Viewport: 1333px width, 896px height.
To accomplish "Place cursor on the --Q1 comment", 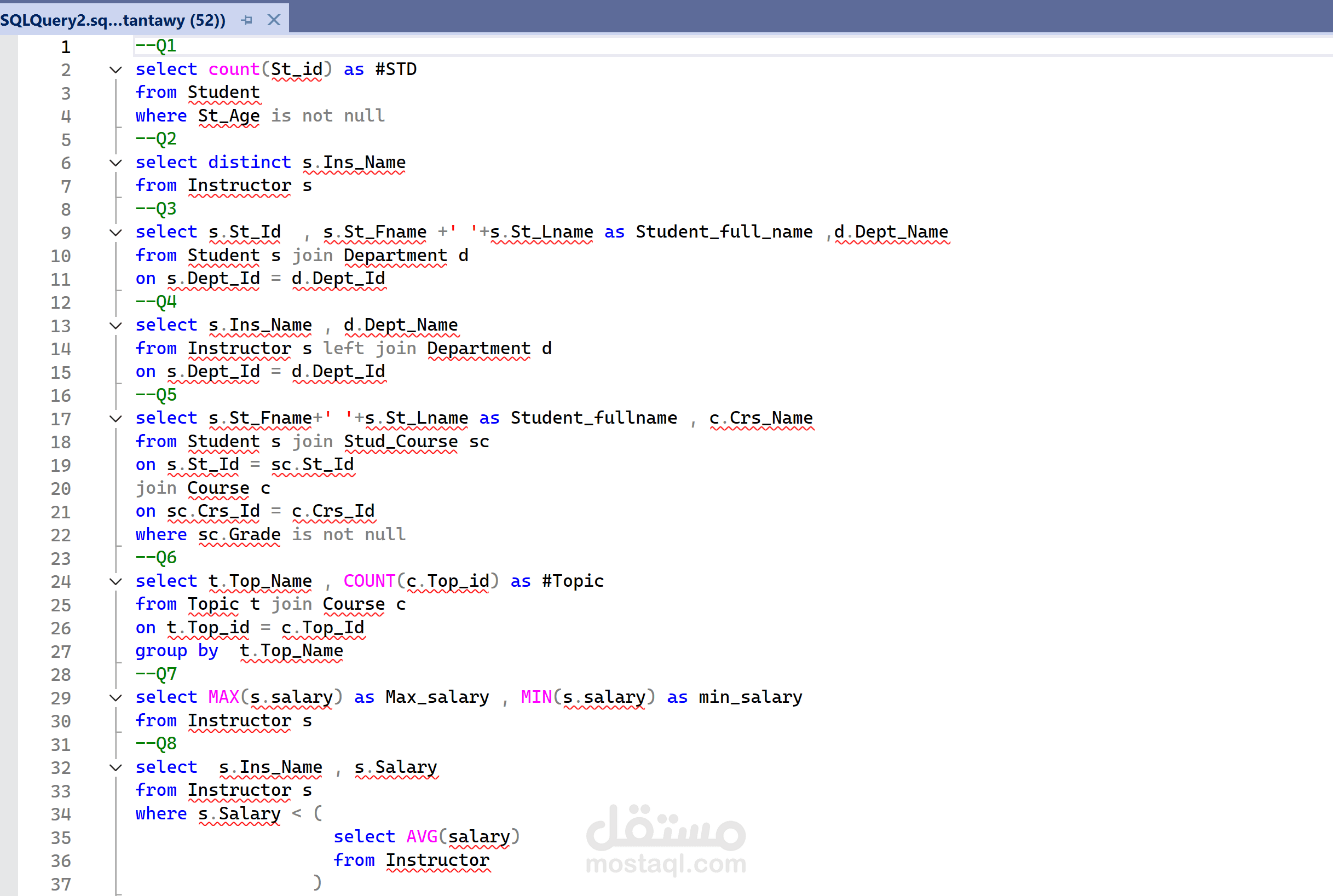I will click(156, 46).
